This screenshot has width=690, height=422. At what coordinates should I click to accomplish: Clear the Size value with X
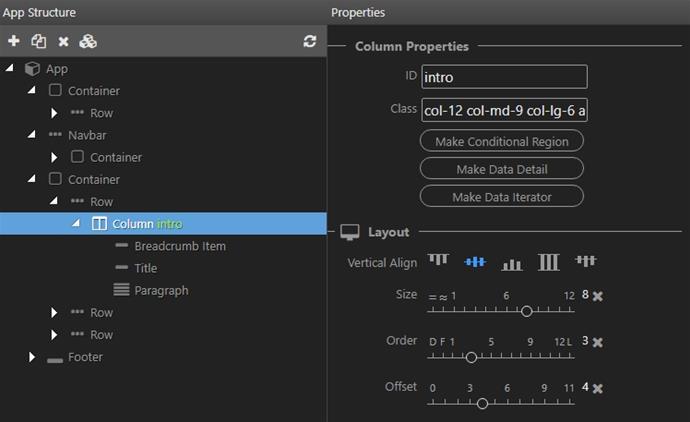[x=598, y=296]
